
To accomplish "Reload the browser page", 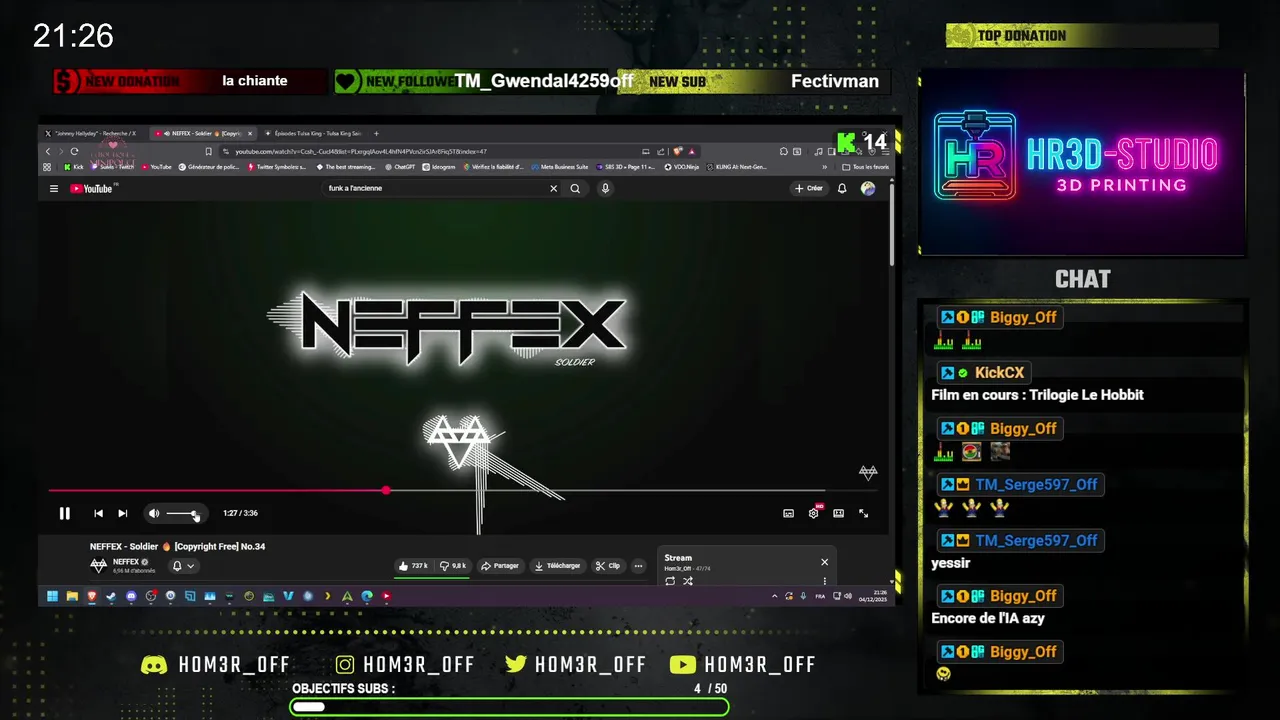I will click(x=74, y=151).
